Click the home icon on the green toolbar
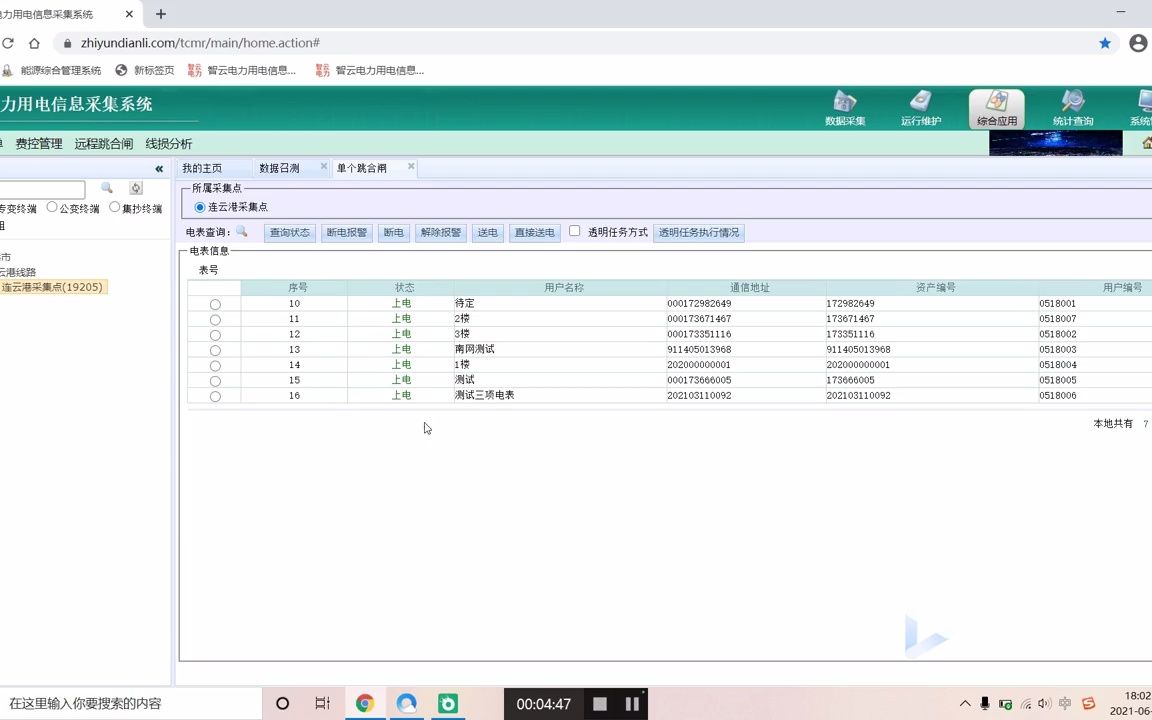The image size is (1152, 720). pyautogui.click(x=1145, y=143)
